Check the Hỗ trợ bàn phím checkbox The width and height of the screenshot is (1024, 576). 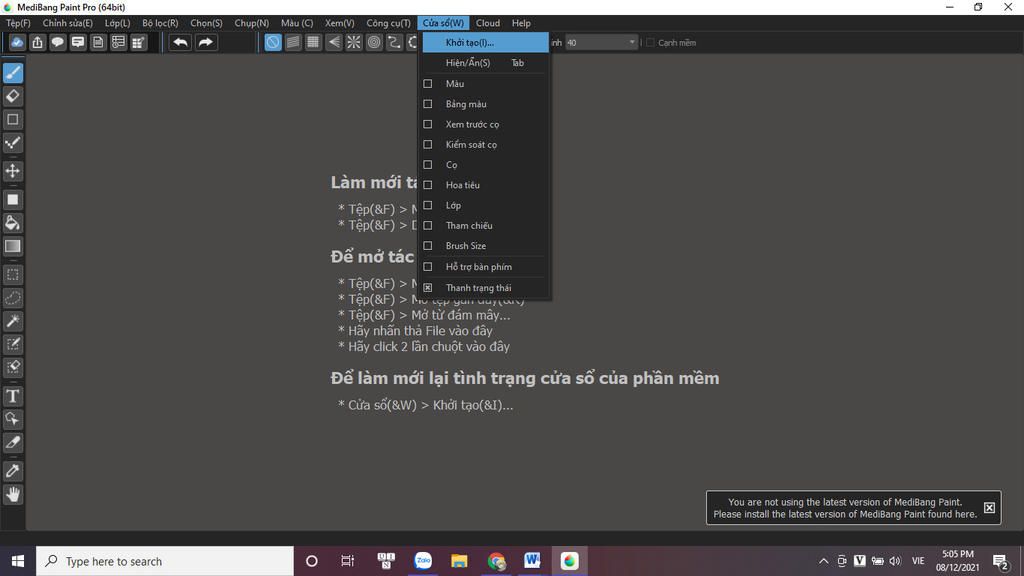coord(428,266)
